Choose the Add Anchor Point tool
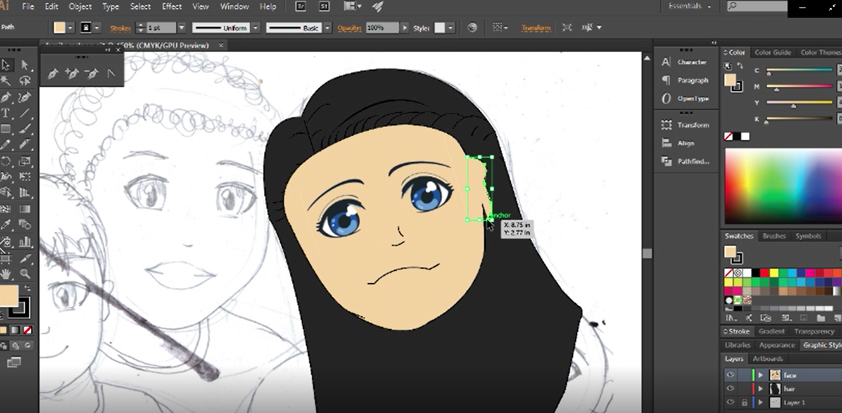Viewport: 842px width, 413px height. click(x=72, y=73)
